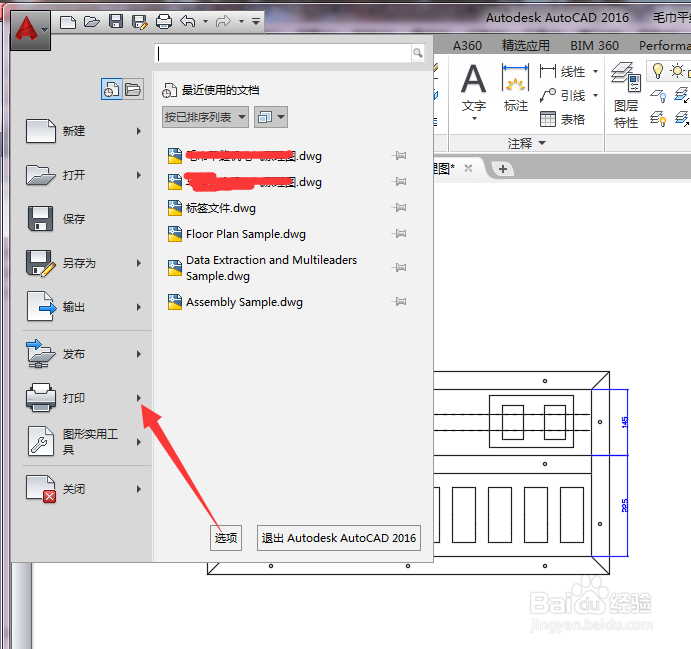The width and height of the screenshot is (691, 649).
Task: Switch to the 精选应用 ribbon tab
Action: (x=525, y=45)
